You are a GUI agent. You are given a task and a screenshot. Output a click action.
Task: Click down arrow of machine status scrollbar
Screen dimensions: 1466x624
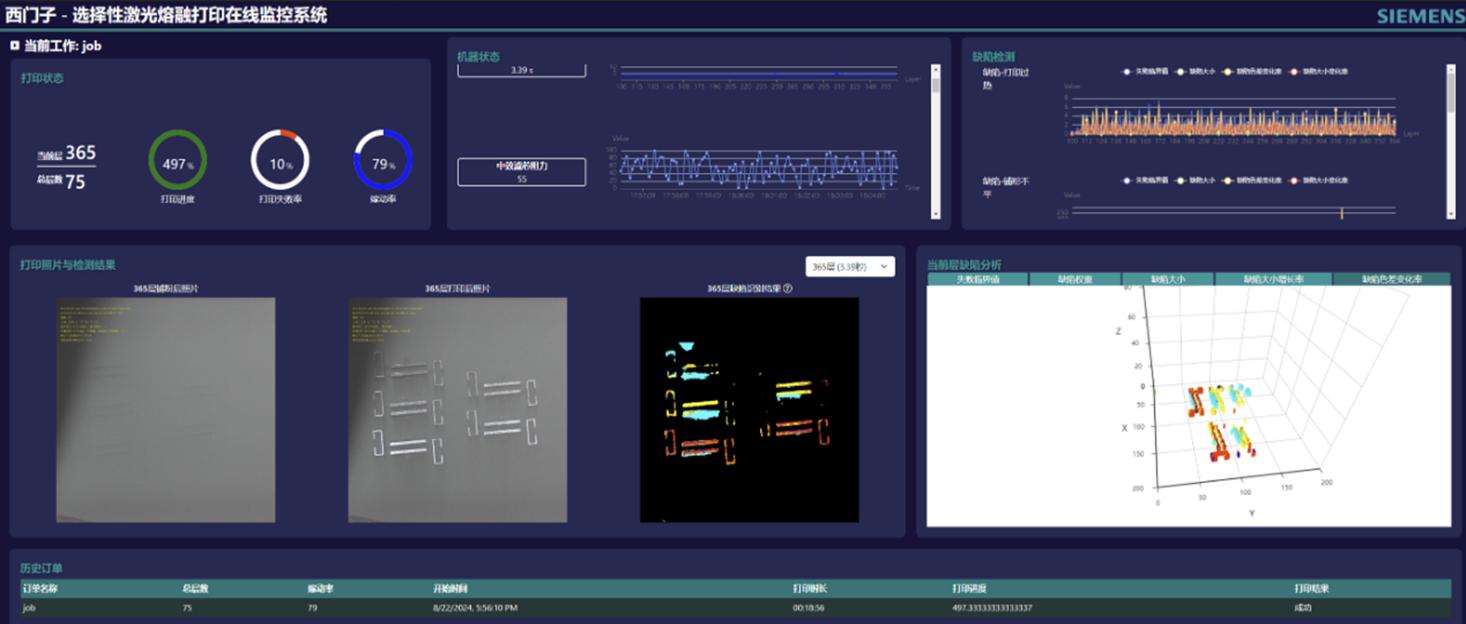(936, 213)
